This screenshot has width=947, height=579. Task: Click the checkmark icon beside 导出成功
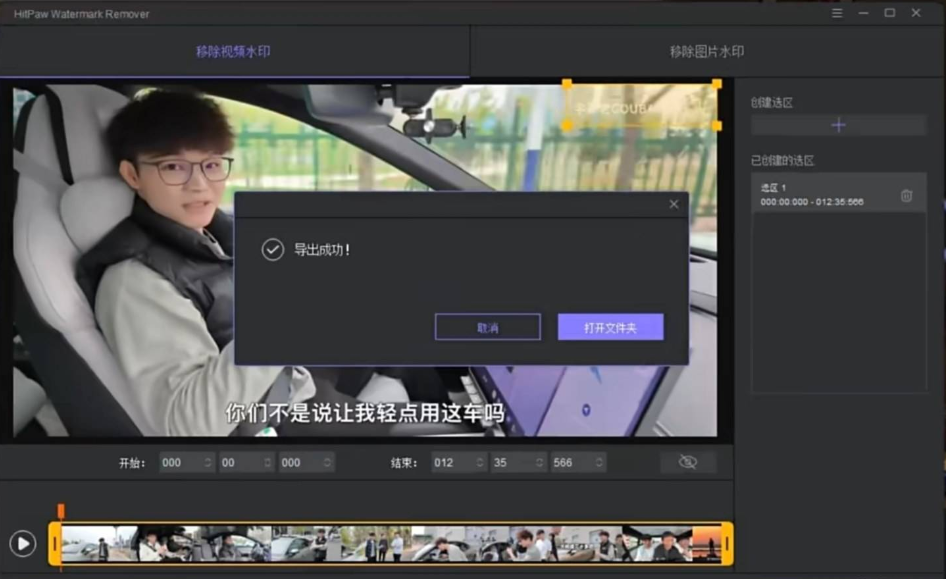(272, 250)
